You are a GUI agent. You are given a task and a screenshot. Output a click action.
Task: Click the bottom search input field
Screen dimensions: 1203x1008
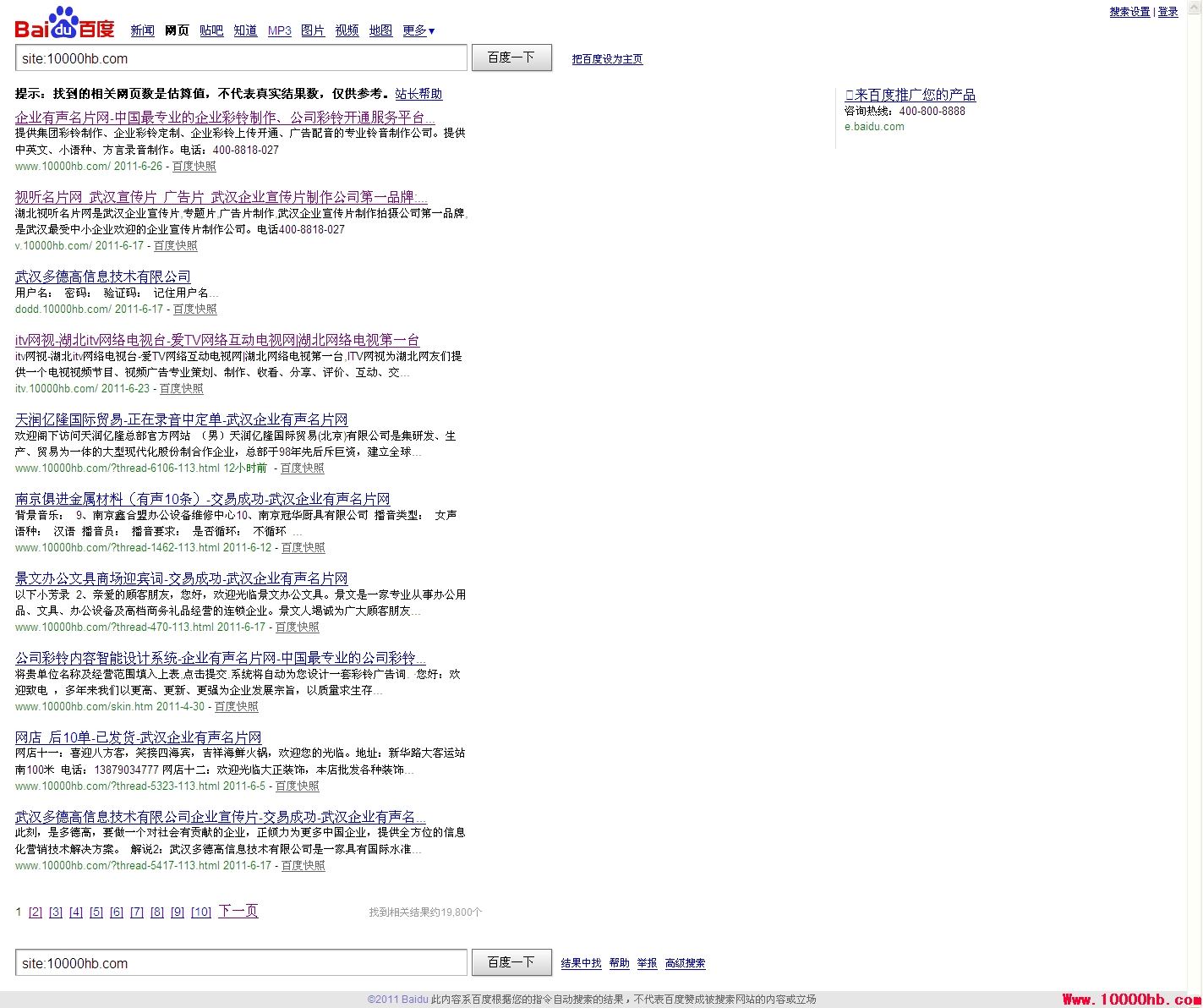pos(241,963)
